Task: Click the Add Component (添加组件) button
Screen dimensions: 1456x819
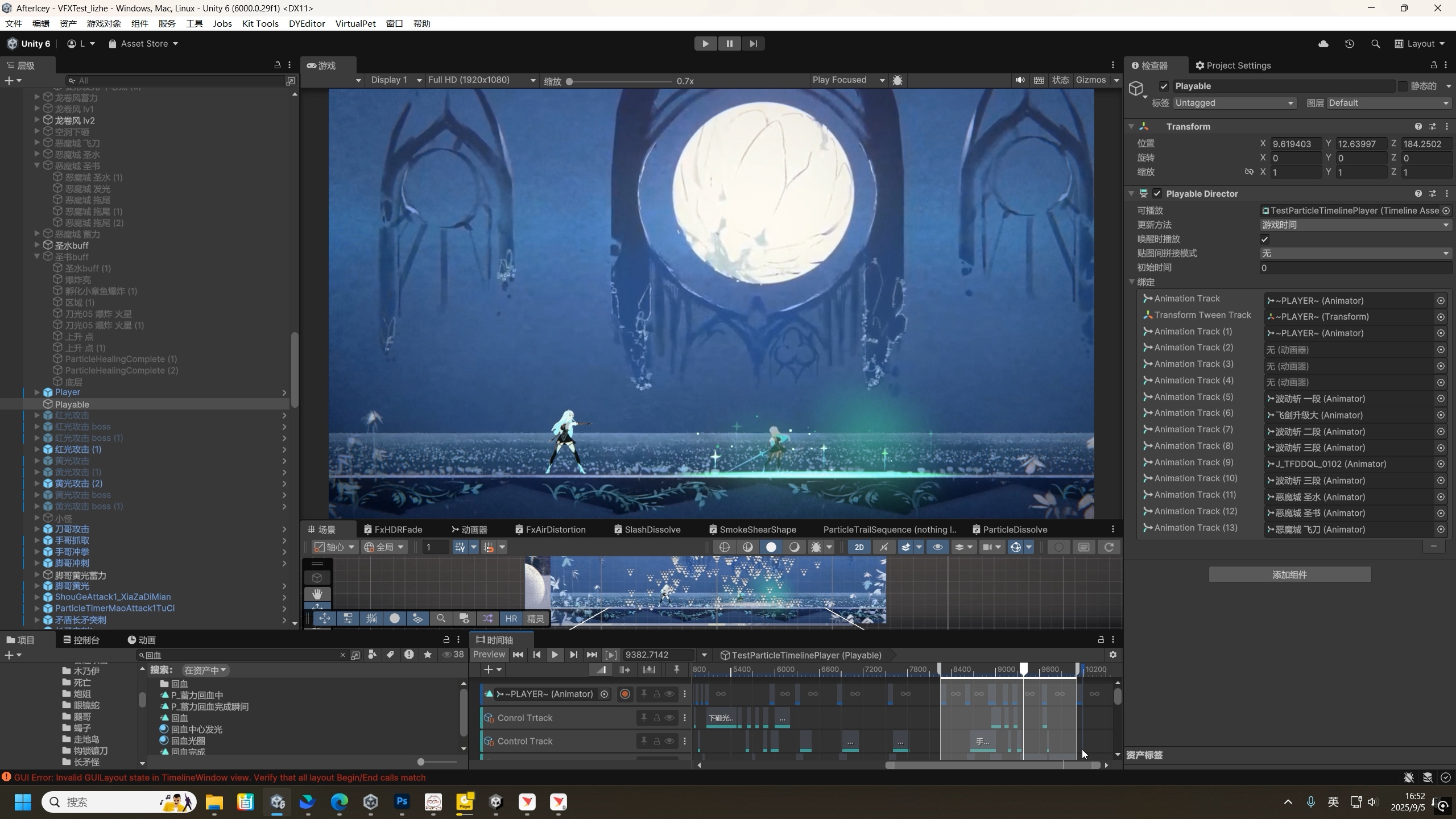Action: 1289,574
